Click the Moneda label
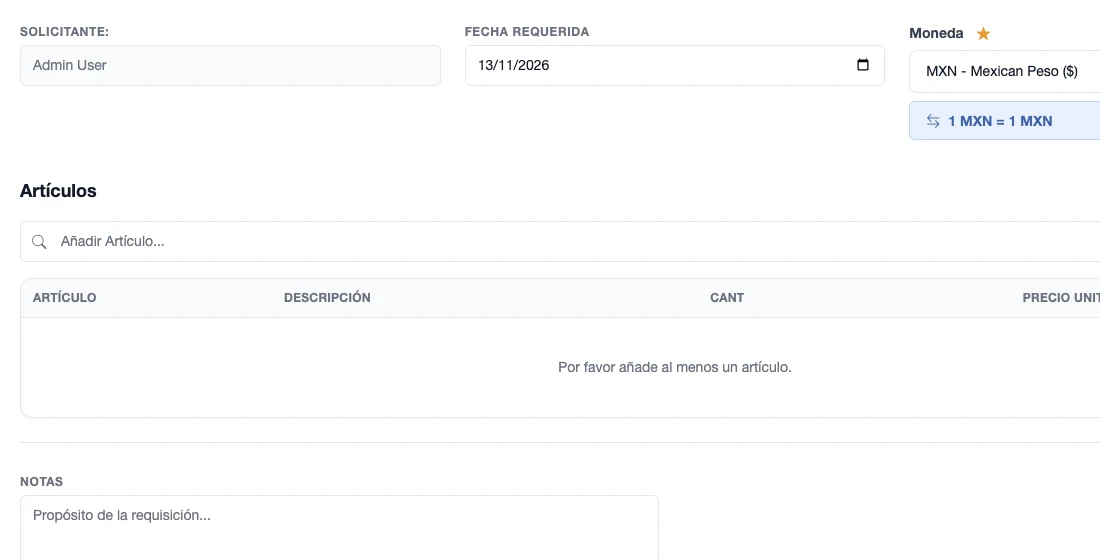 tap(936, 33)
